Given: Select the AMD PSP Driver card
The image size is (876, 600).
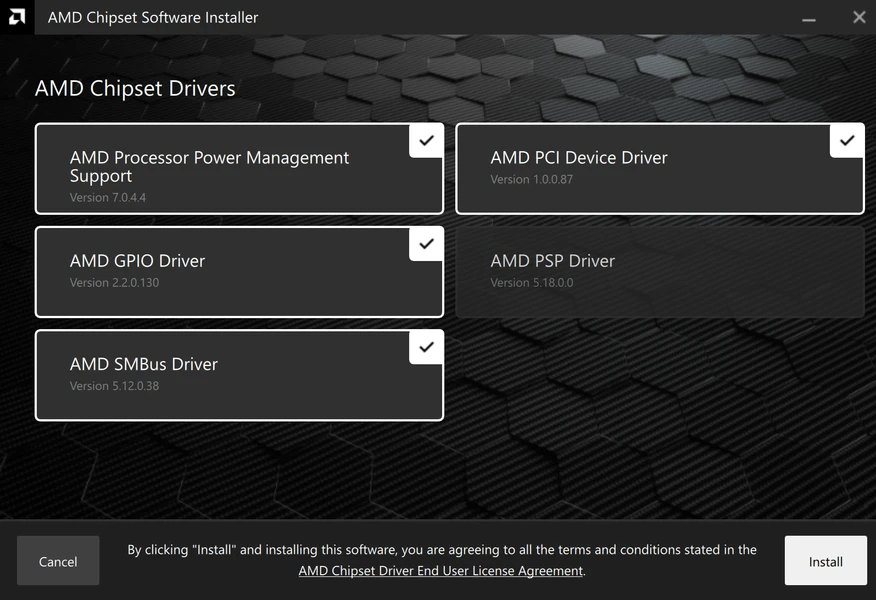Looking at the screenshot, I should pyautogui.click(x=660, y=271).
